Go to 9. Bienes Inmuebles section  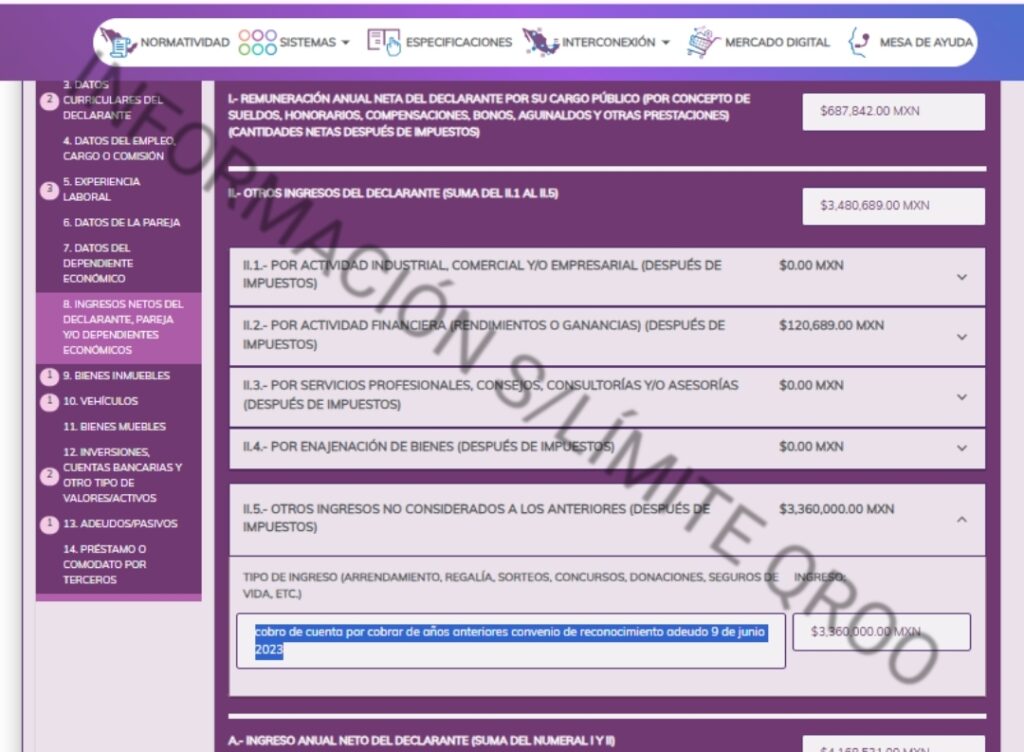point(116,376)
